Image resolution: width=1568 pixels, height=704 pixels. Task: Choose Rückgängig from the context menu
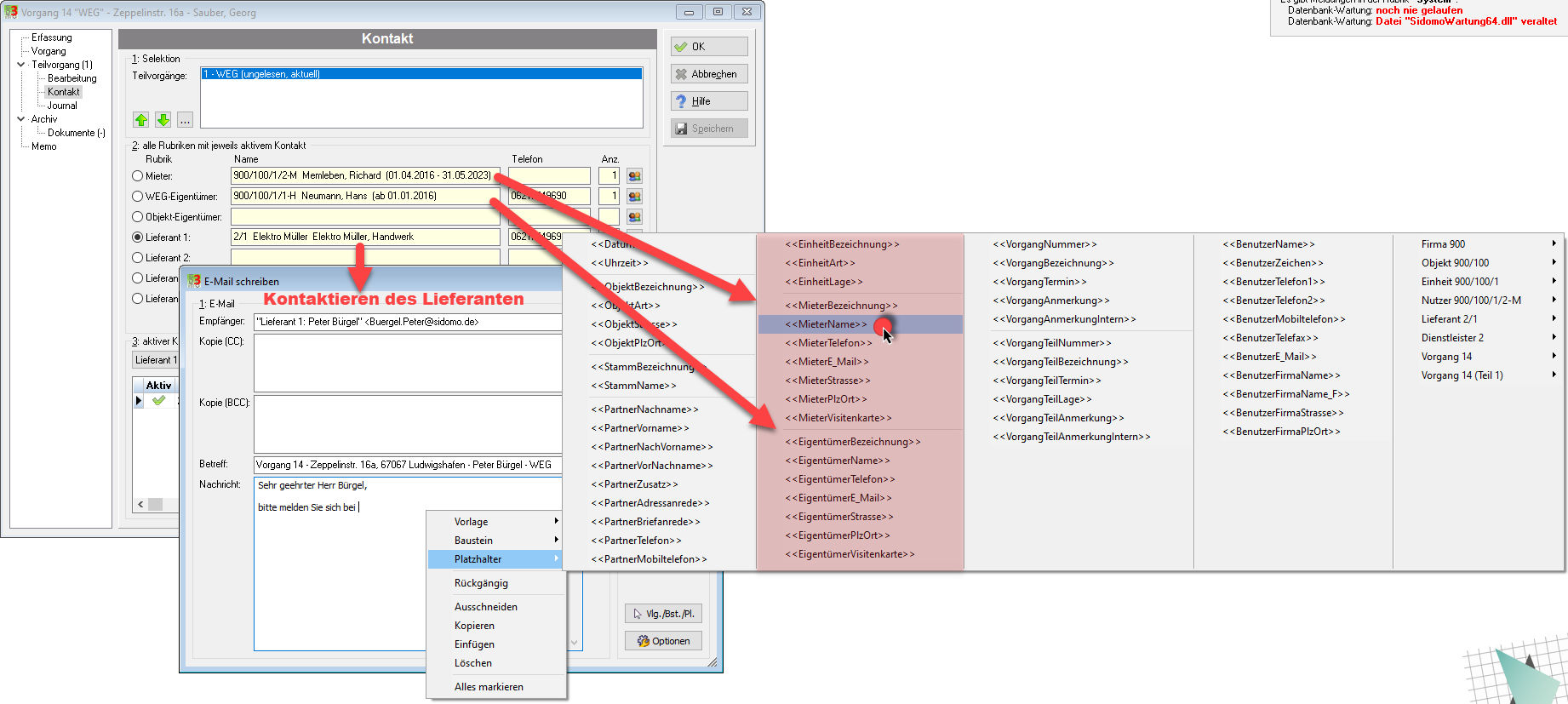click(496, 583)
